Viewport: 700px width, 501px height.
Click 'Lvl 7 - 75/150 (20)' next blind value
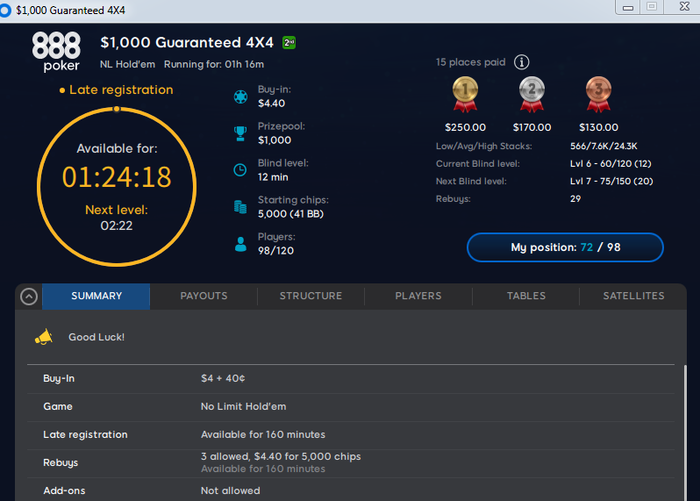click(611, 181)
